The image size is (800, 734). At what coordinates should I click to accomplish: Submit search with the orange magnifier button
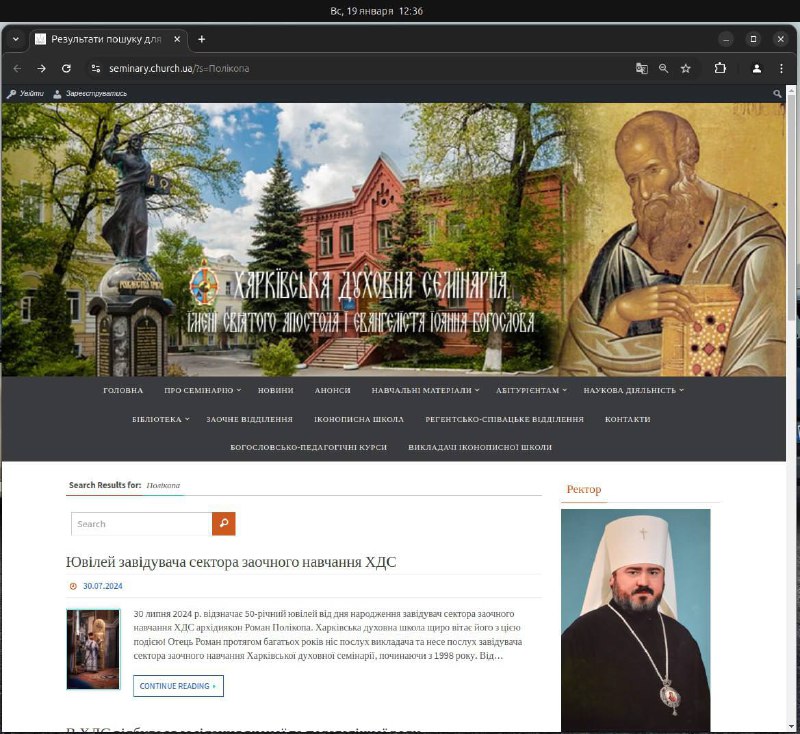[x=223, y=524]
